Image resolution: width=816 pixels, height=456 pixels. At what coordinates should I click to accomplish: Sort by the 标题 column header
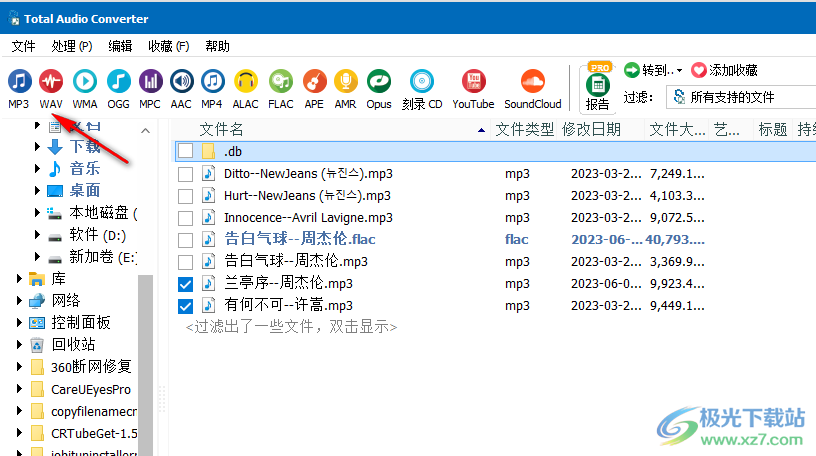773,130
